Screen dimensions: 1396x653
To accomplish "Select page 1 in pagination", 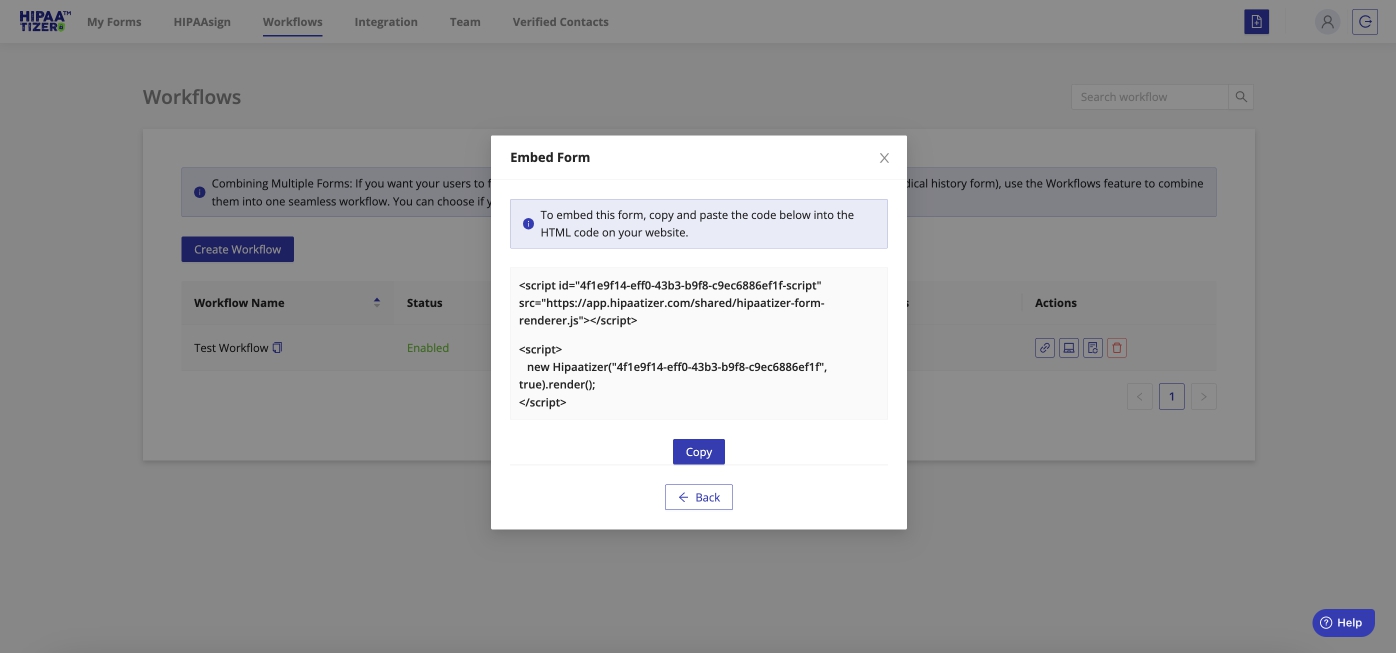I will click(x=1172, y=397).
